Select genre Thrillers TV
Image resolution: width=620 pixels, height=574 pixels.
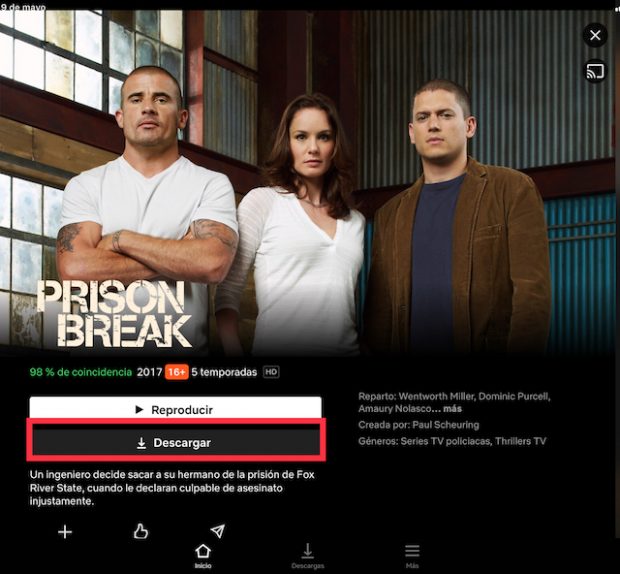[520, 441]
